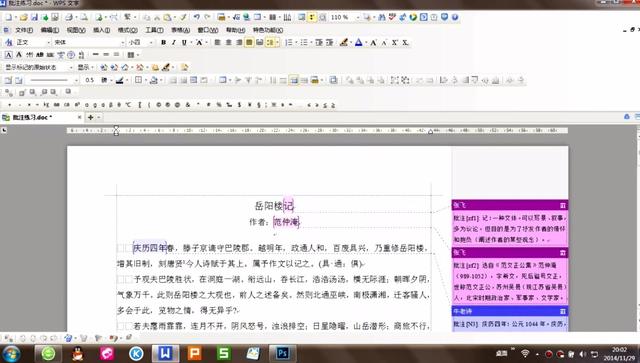
Task: Click the previous change icon in review toolbar
Action: [x=104, y=67]
